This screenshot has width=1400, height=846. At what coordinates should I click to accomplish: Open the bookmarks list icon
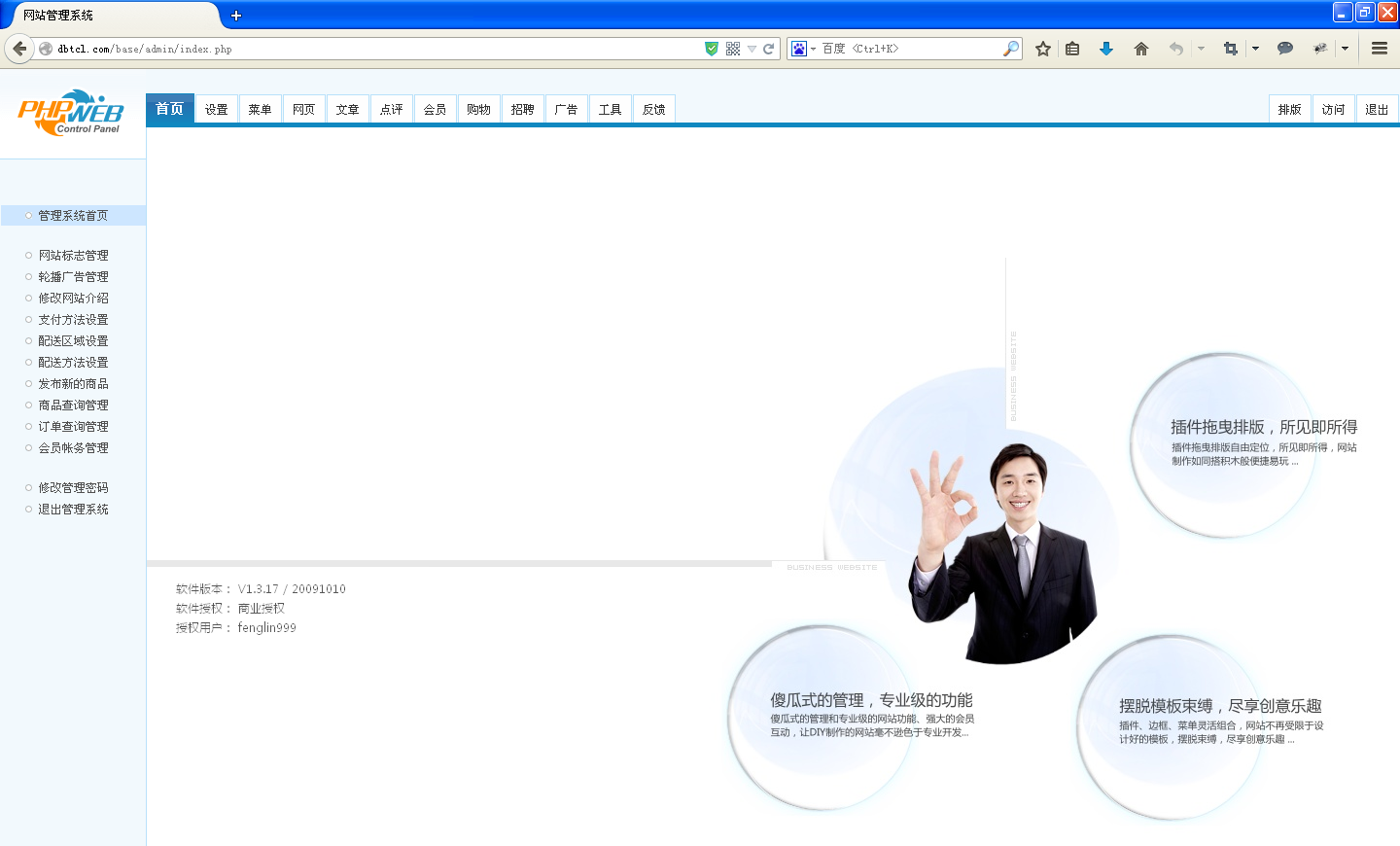(x=1072, y=49)
